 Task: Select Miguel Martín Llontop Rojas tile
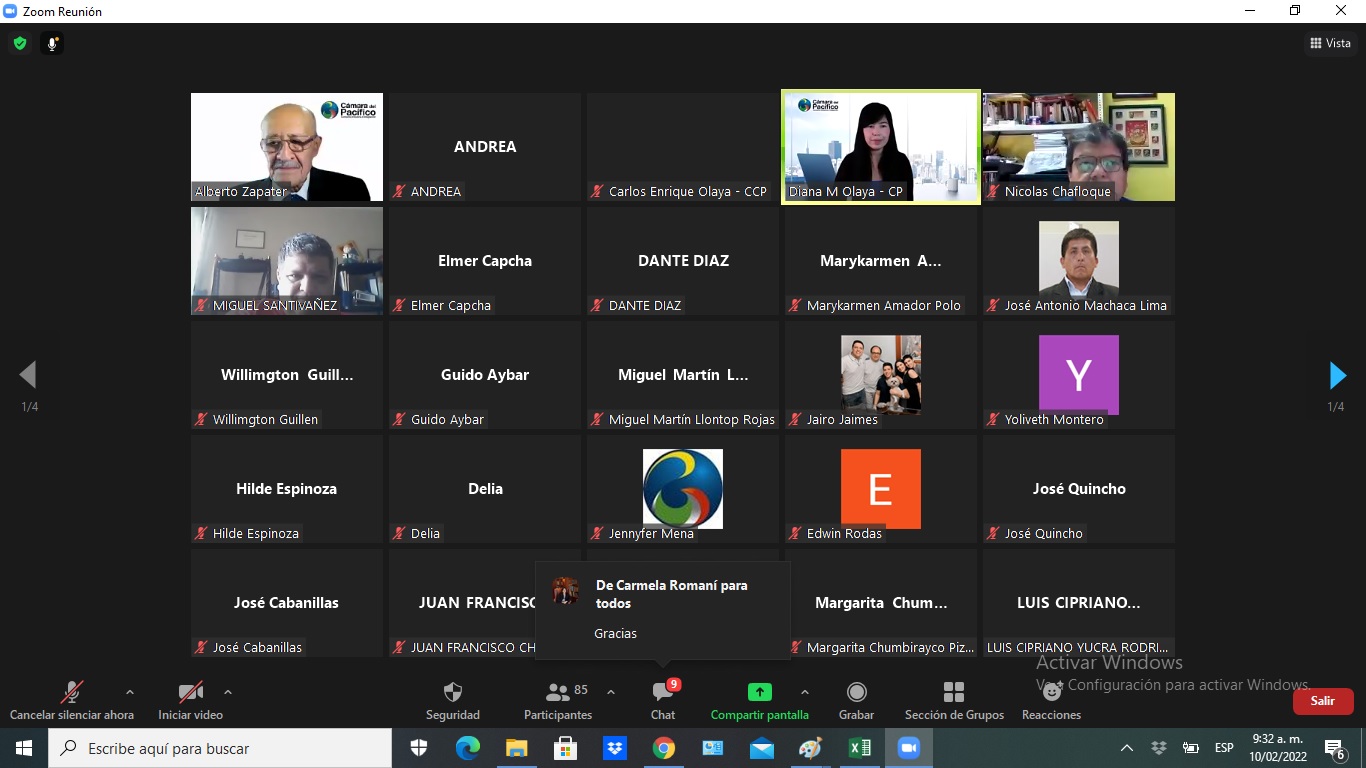[683, 375]
